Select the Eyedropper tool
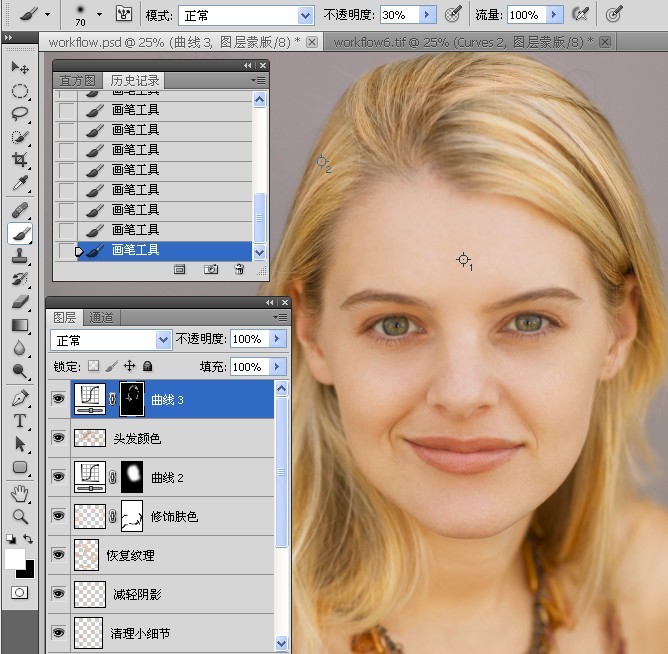This screenshot has width=668, height=654. coord(20,183)
